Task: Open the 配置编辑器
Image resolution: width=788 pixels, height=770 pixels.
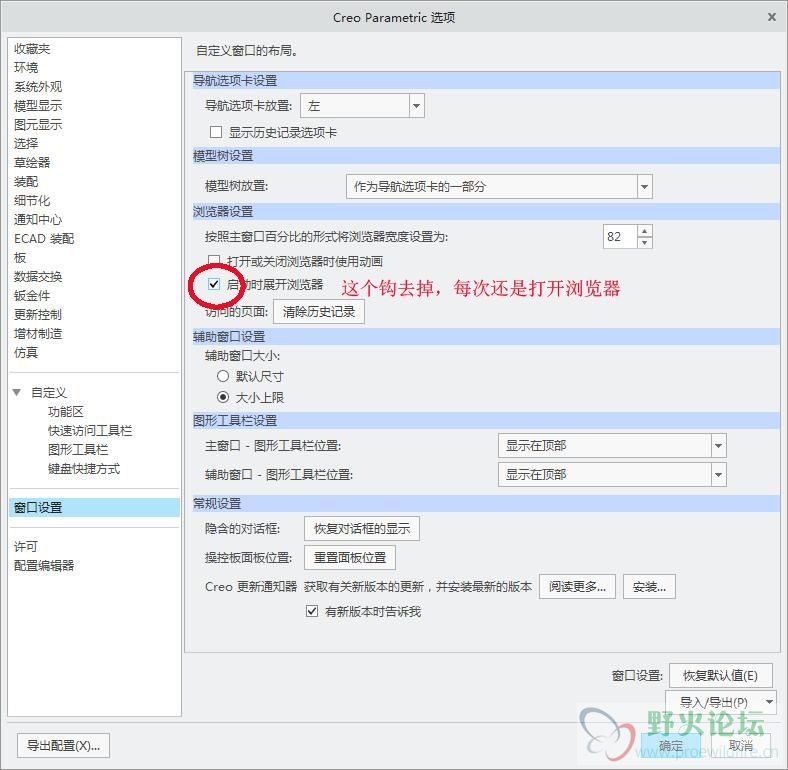Action: [x=44, y=565]
